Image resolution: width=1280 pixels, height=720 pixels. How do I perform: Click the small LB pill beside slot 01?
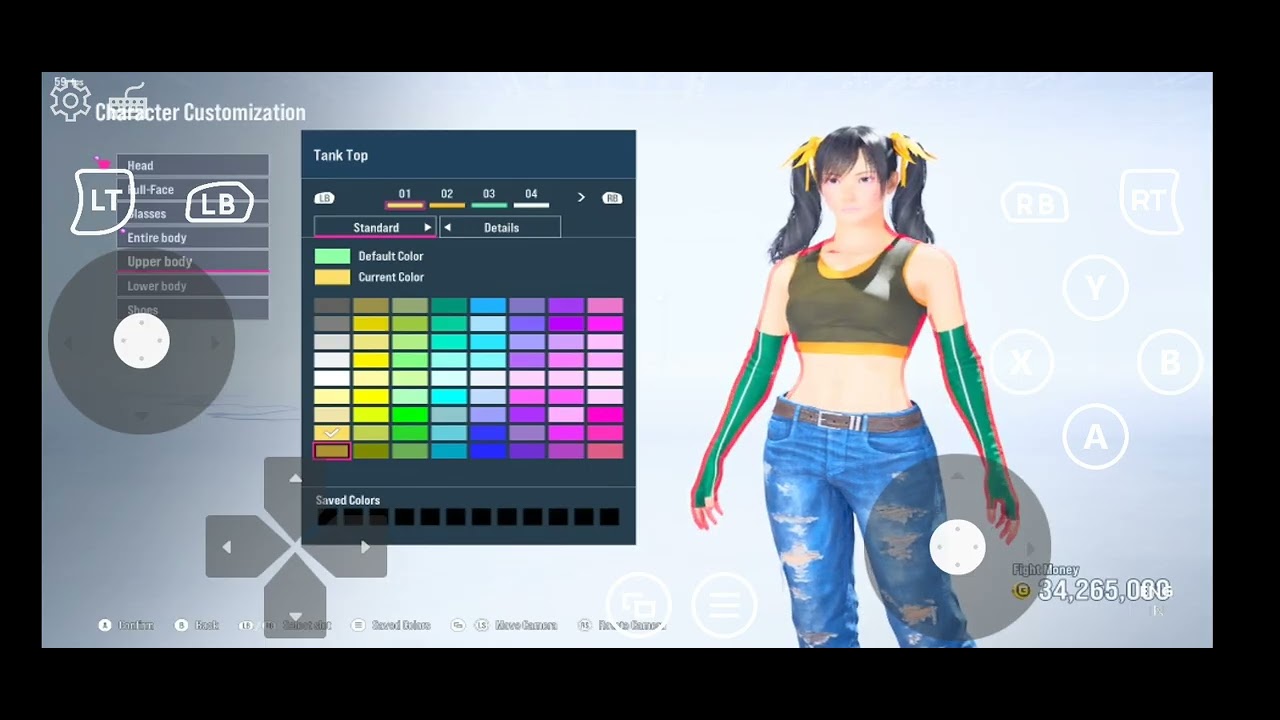tap(324, 198)
